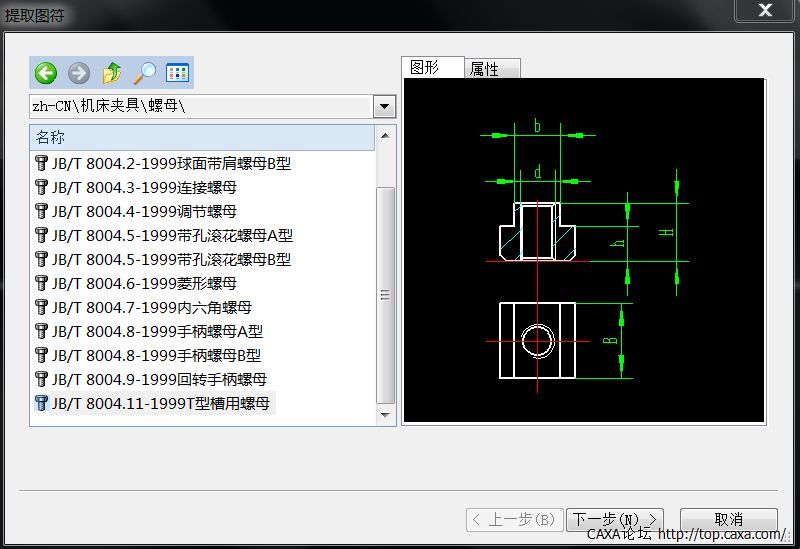Screen dimensions: 800x549
Task: Choose JB/T 8004.3-1999连接螺母 from list
Action: [x=144, y=187]
